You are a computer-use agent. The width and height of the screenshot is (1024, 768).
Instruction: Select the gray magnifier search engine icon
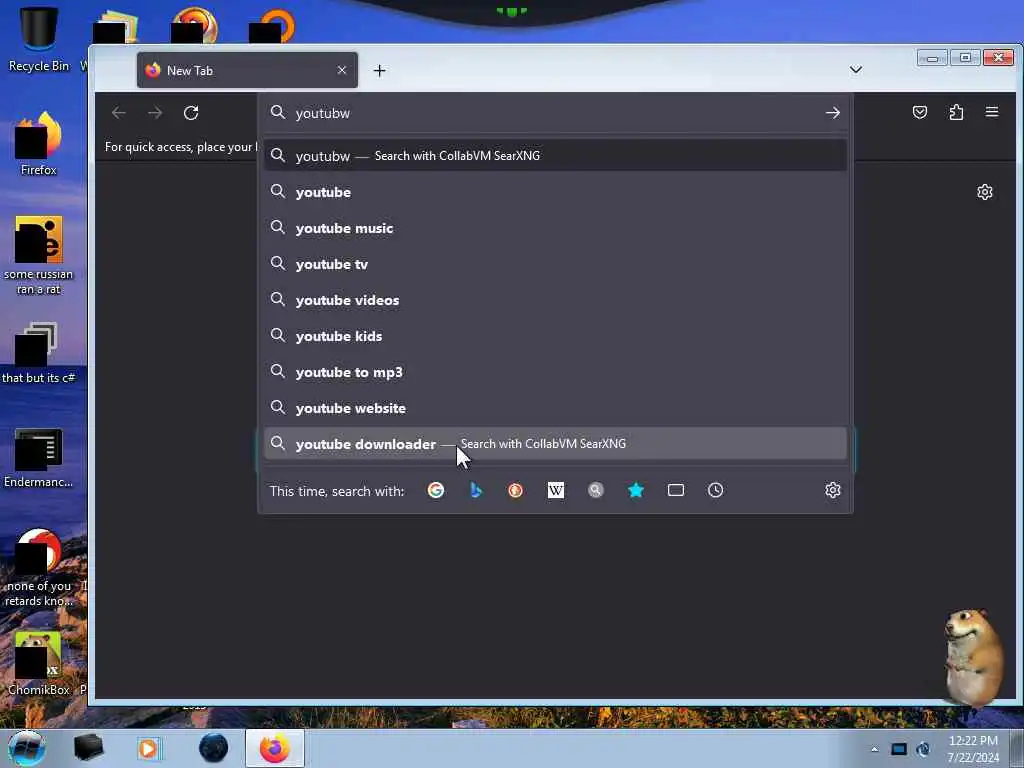click(x=596, y=490)
